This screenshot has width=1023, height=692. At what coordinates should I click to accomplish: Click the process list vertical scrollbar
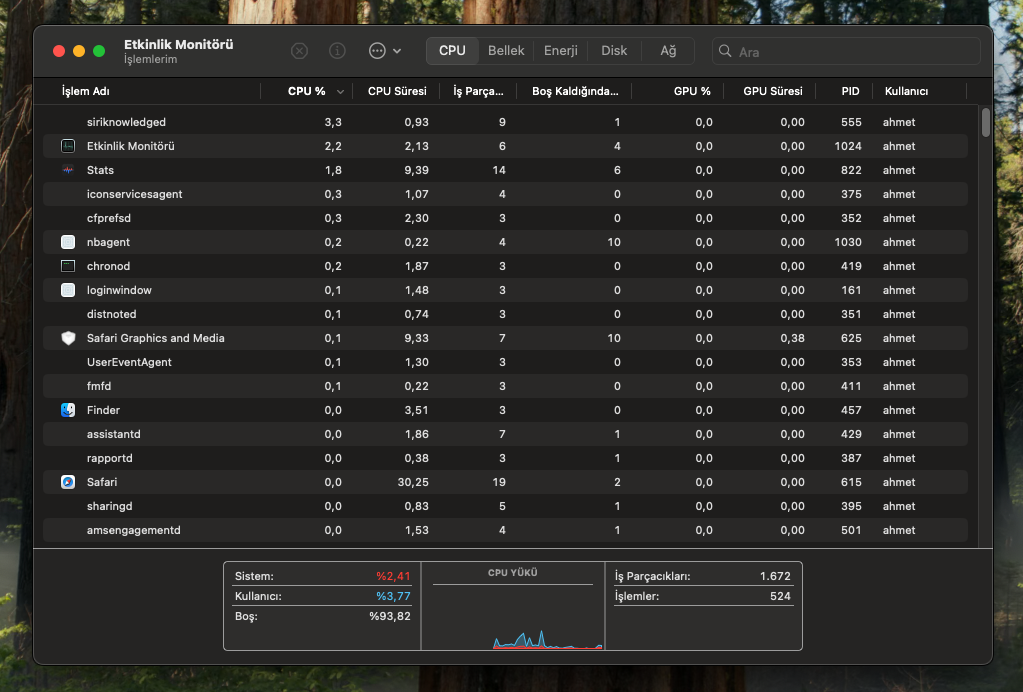point(986,122)
